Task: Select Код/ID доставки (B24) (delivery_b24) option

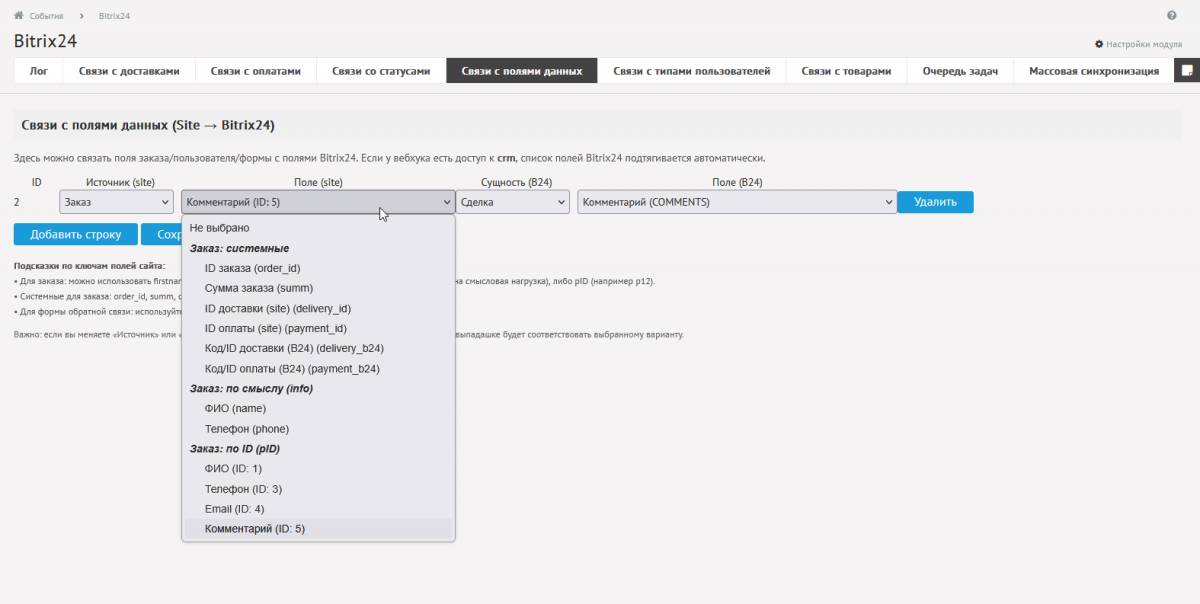Action: tap(294, 348)
